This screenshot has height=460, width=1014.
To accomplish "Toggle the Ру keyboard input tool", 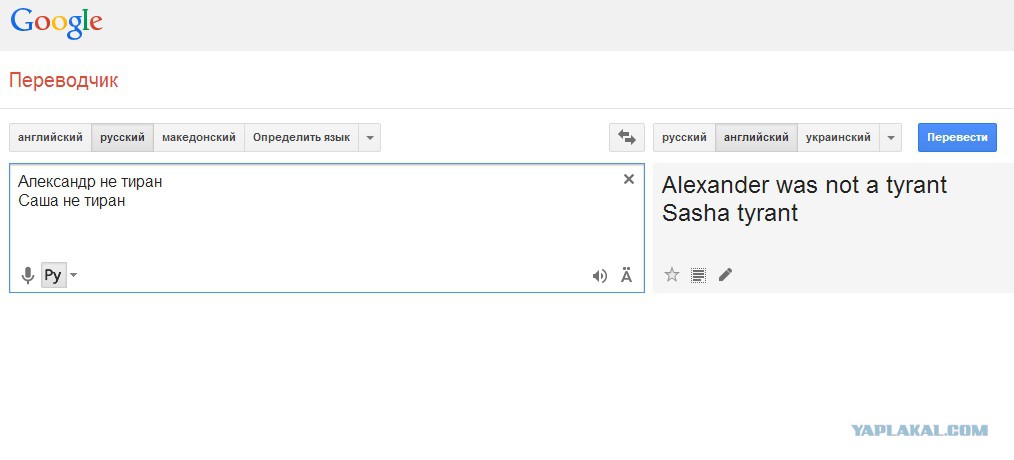I will (x=53, y=276).
